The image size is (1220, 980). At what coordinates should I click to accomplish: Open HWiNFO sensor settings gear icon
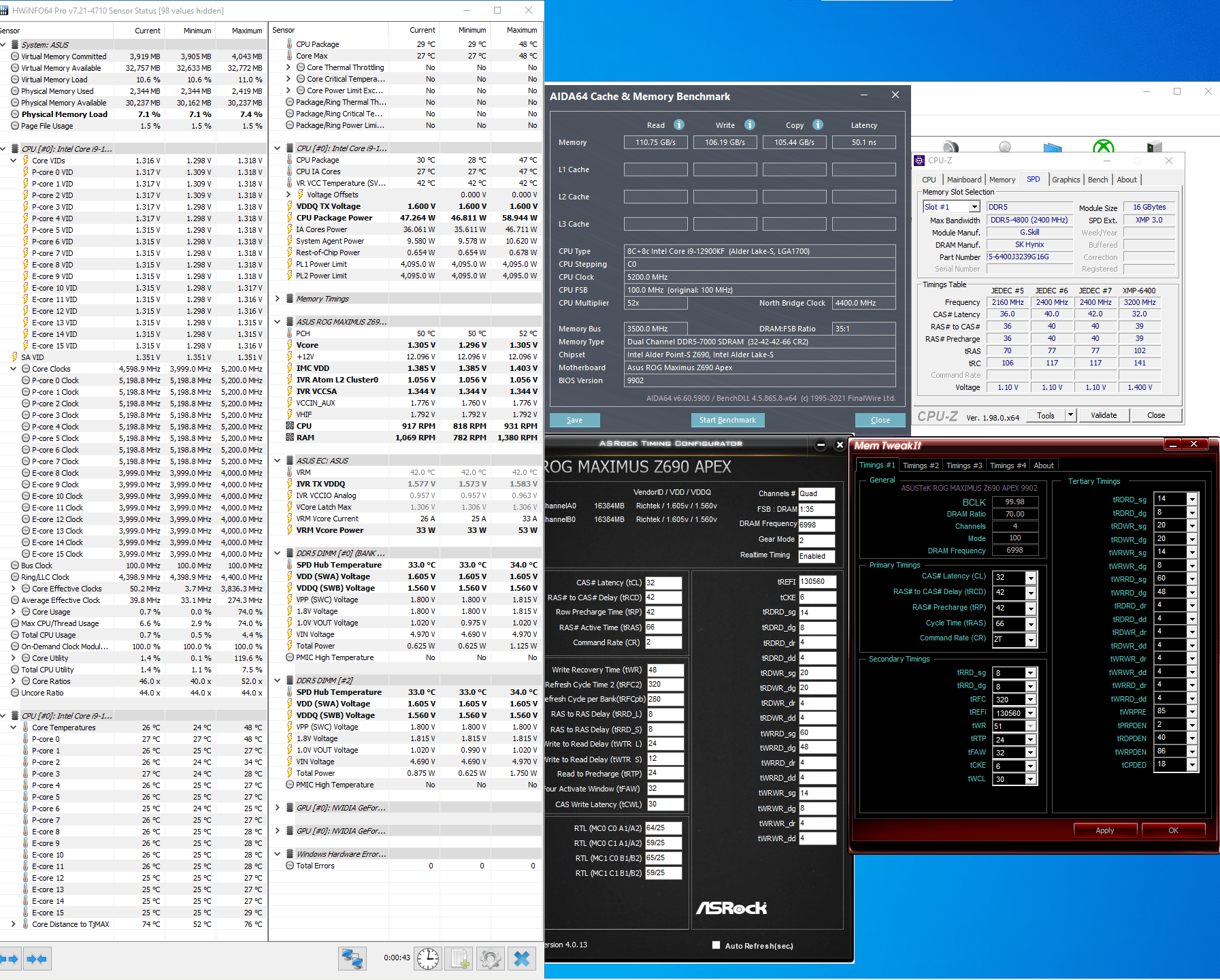coord(491,959)
